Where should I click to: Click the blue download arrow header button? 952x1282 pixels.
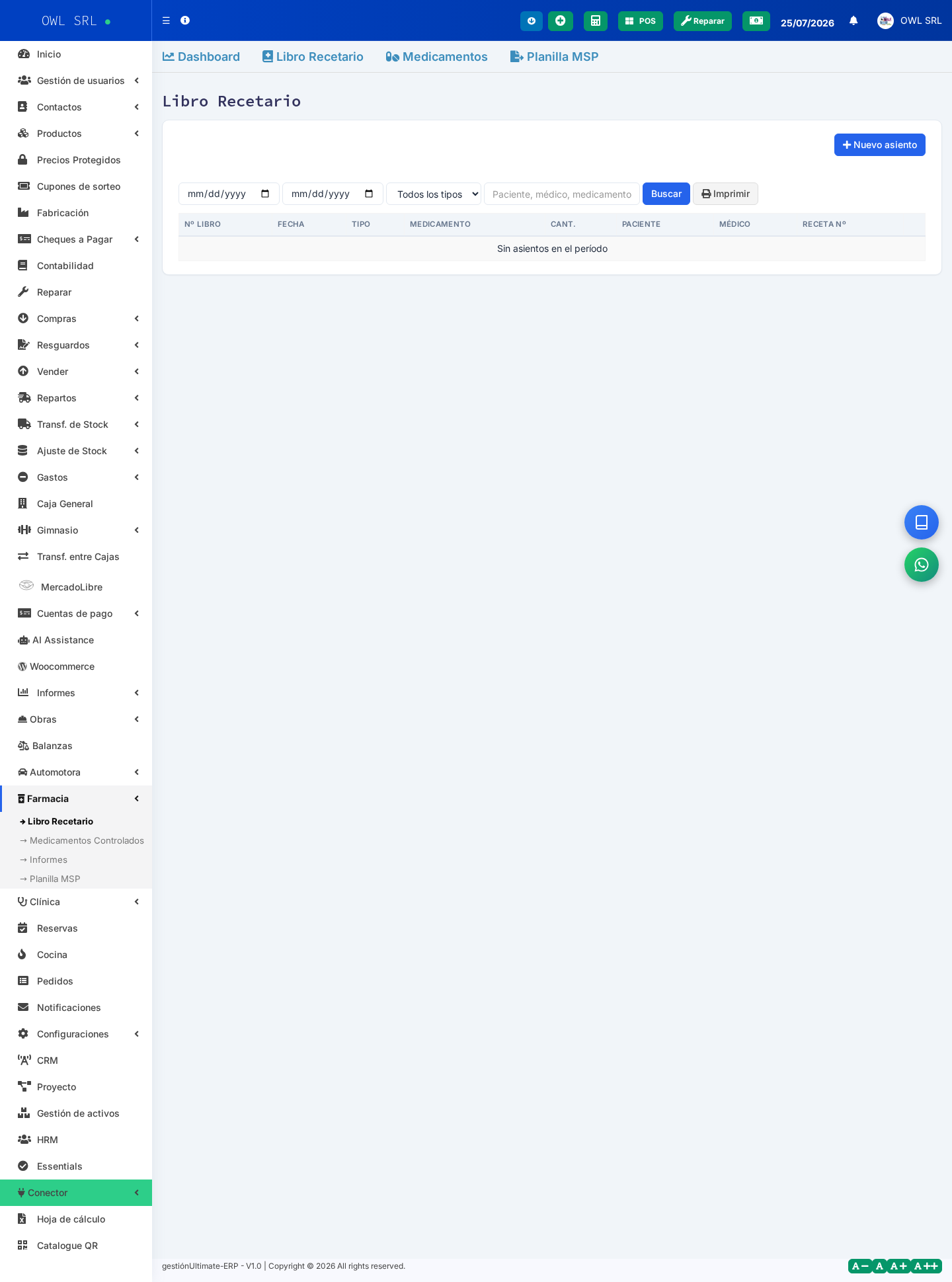point(531,21)
